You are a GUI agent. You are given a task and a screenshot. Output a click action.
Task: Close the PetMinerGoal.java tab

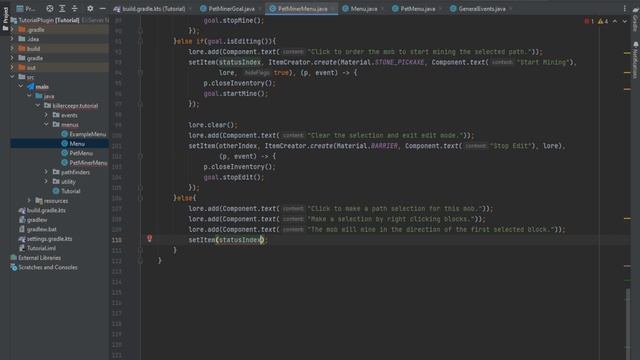[x=260, y=9]
